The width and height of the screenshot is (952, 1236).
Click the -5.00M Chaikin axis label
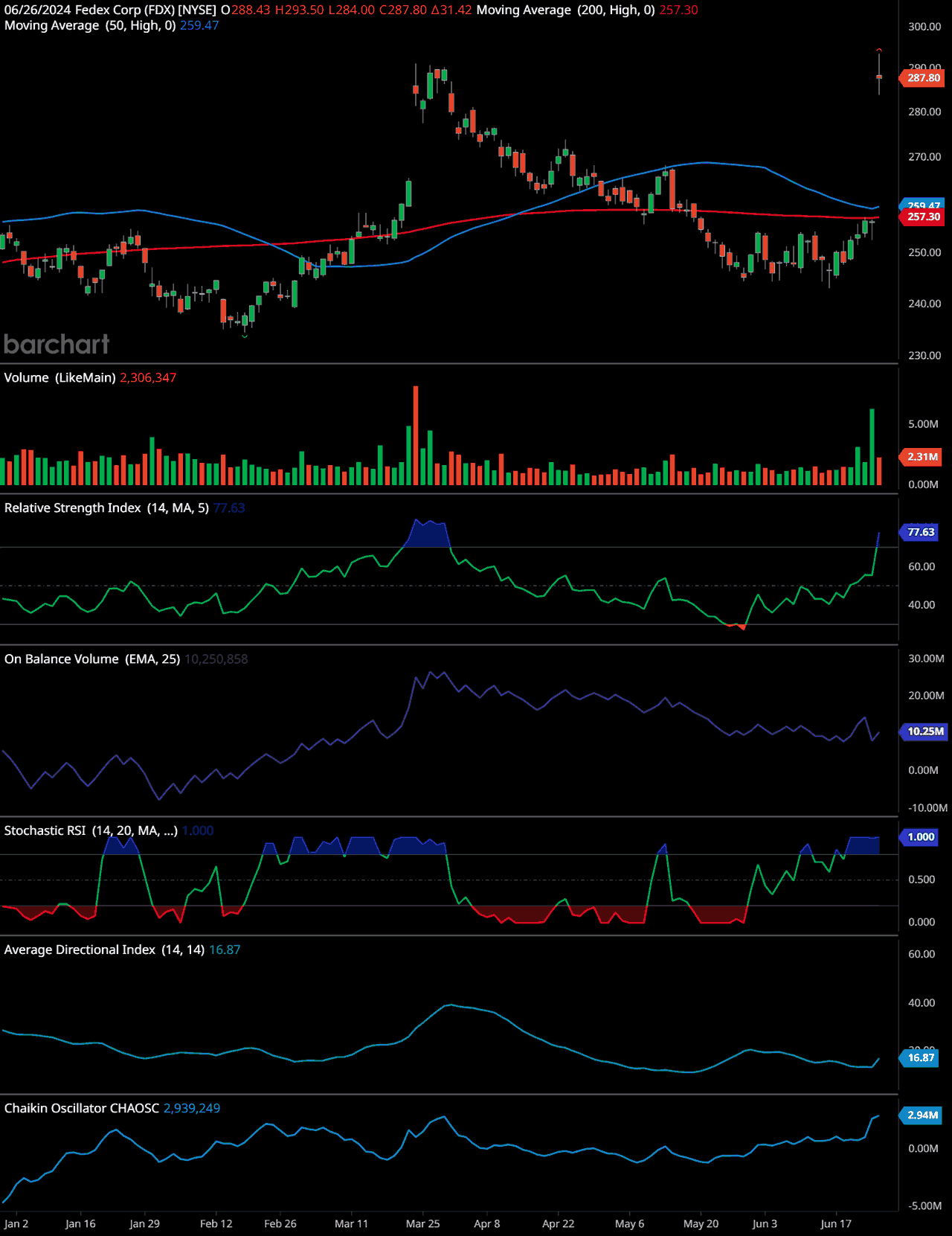tap(925, 1205)
